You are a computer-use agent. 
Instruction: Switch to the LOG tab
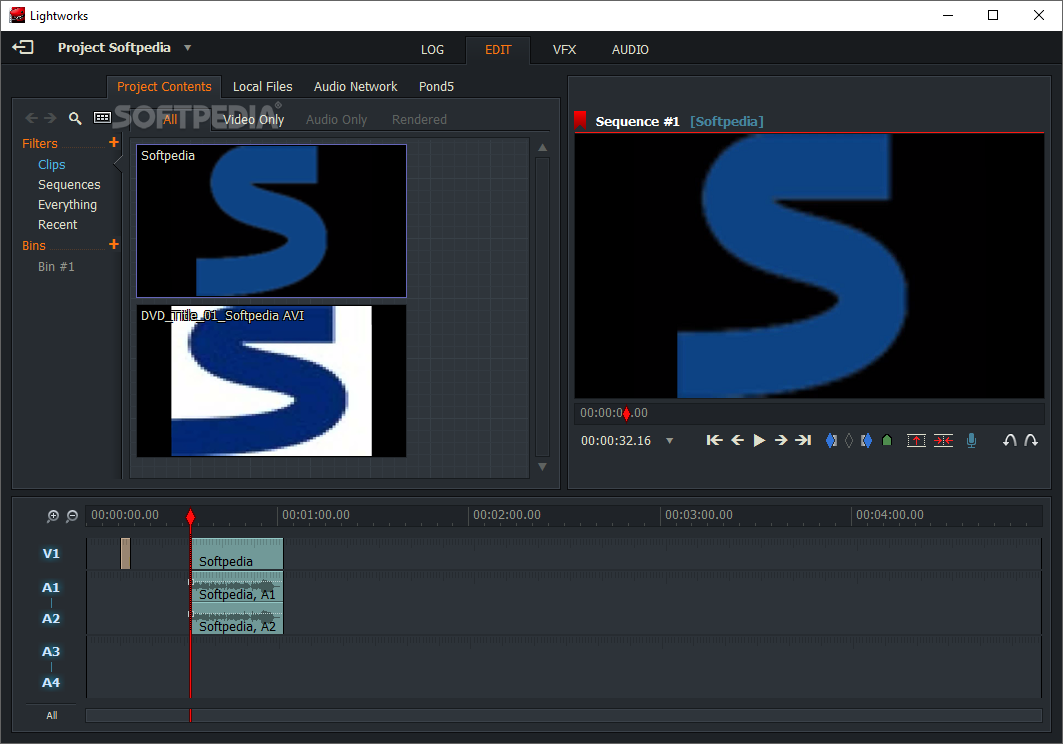pyautogui.click(x=432, y=50)
